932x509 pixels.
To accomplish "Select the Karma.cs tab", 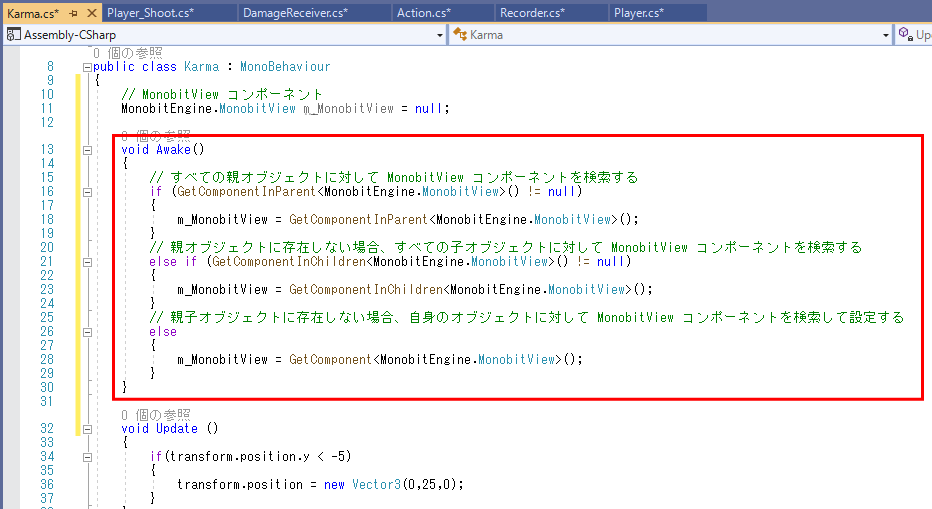I will (x=33, y=13).
